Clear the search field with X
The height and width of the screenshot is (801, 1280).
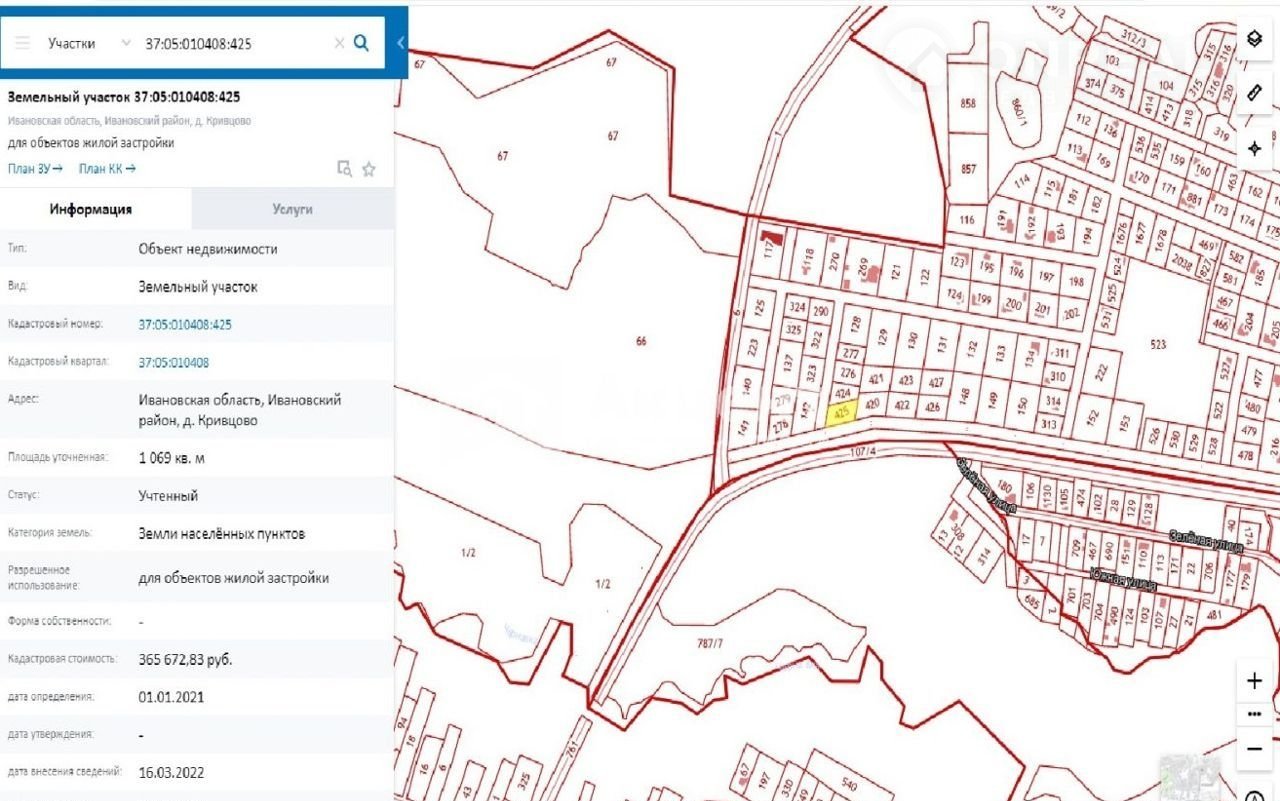339,43
